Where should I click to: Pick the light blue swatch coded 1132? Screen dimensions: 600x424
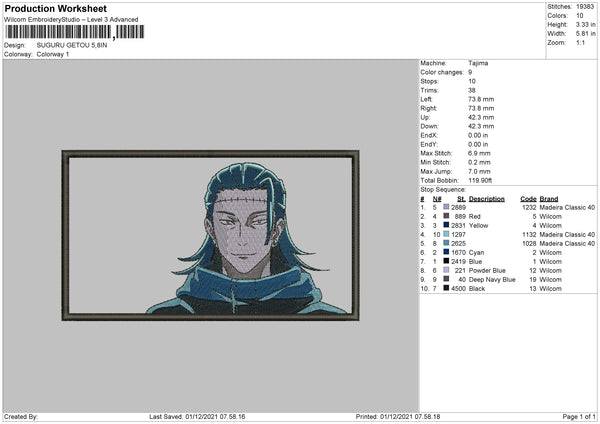point(446,234)
